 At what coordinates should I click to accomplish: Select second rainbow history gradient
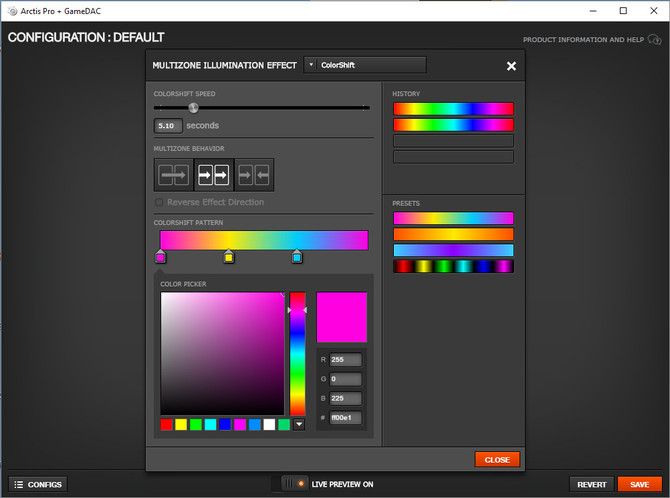pyautogui.click(x=453, y=125)
